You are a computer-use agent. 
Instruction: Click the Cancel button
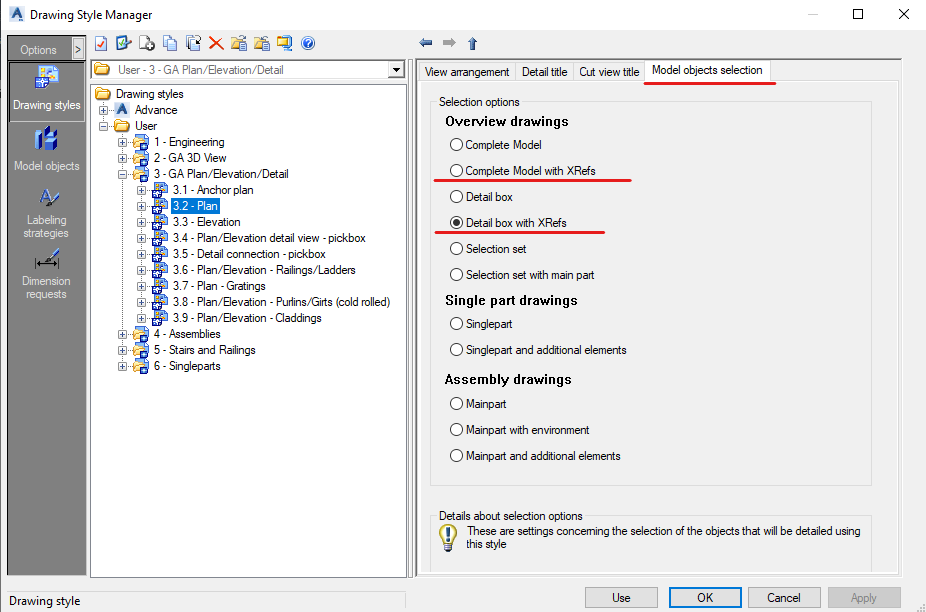784,598
